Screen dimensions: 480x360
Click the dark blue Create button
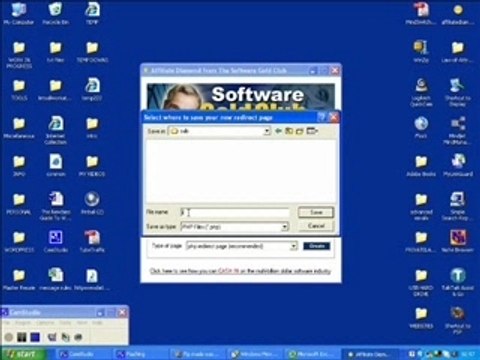(x=317, y=246)
